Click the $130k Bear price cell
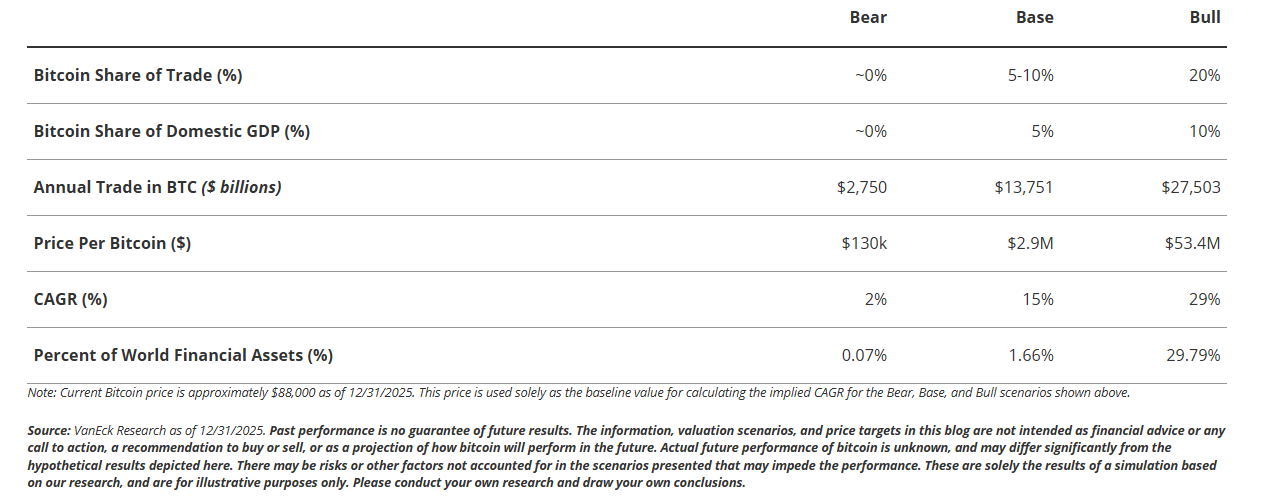Screen dimensions: 1287x502 click(x=864, y=243)
